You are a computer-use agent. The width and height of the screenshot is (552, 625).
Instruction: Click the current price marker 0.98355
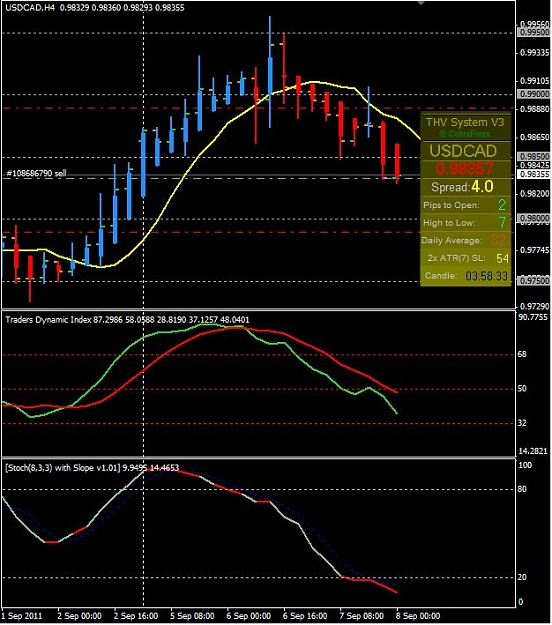[534, 174]
